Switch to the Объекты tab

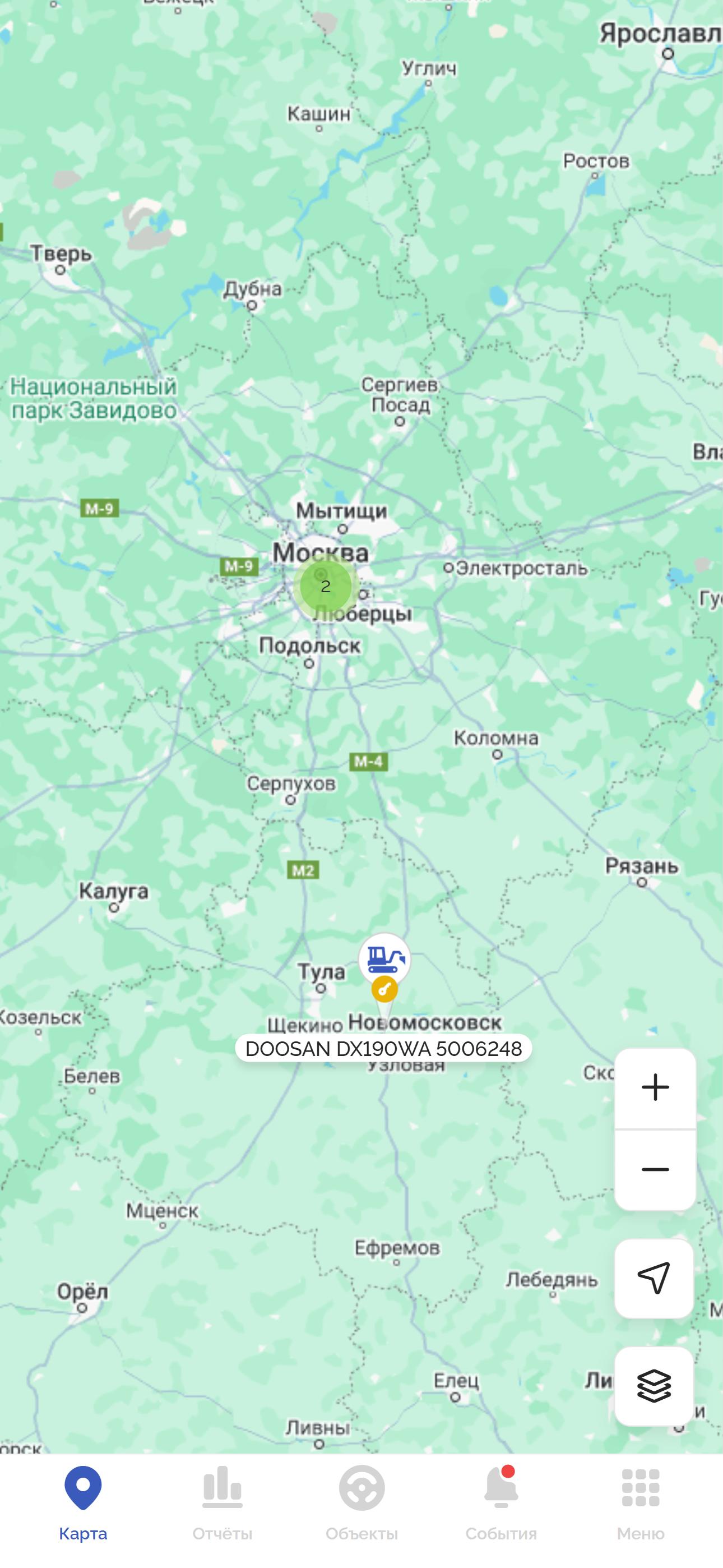(361, 1504)
